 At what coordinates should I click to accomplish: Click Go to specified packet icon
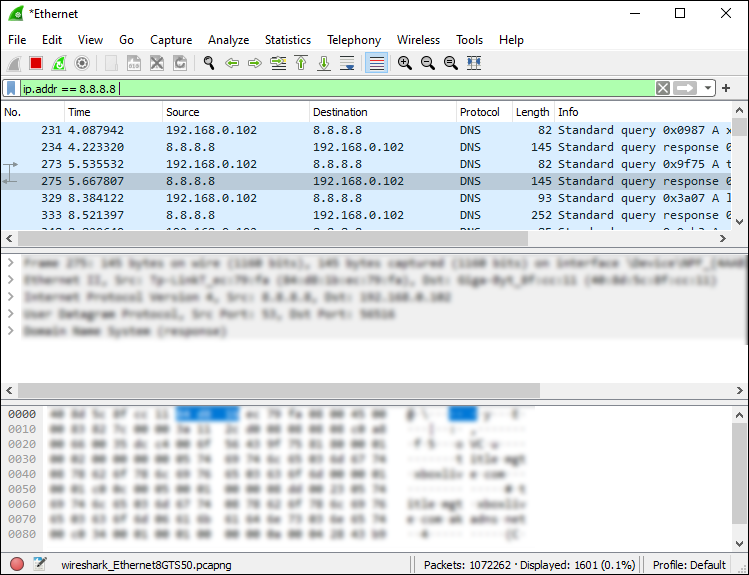(278, 63)
